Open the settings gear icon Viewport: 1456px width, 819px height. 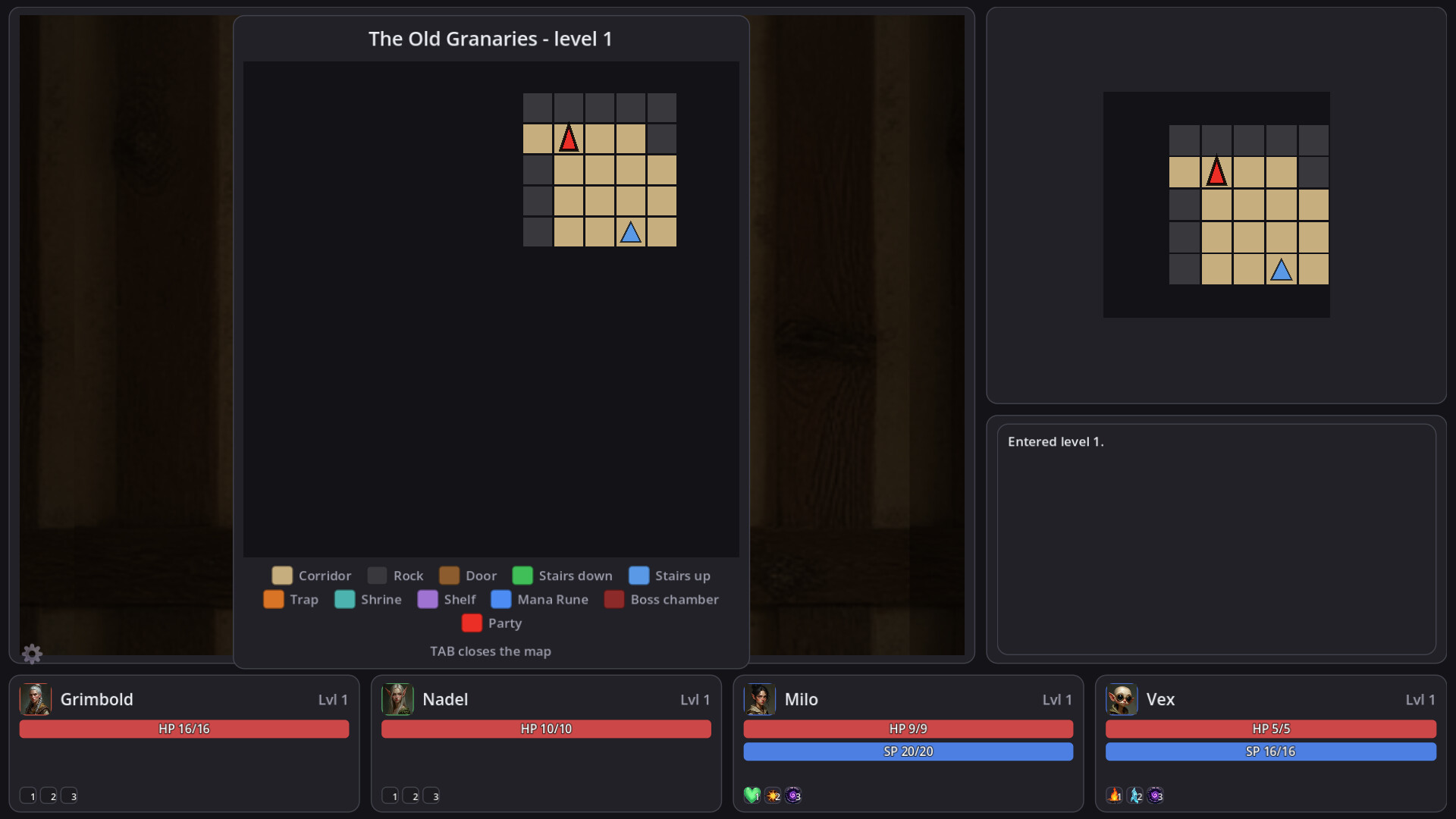(x=32, y=653)
